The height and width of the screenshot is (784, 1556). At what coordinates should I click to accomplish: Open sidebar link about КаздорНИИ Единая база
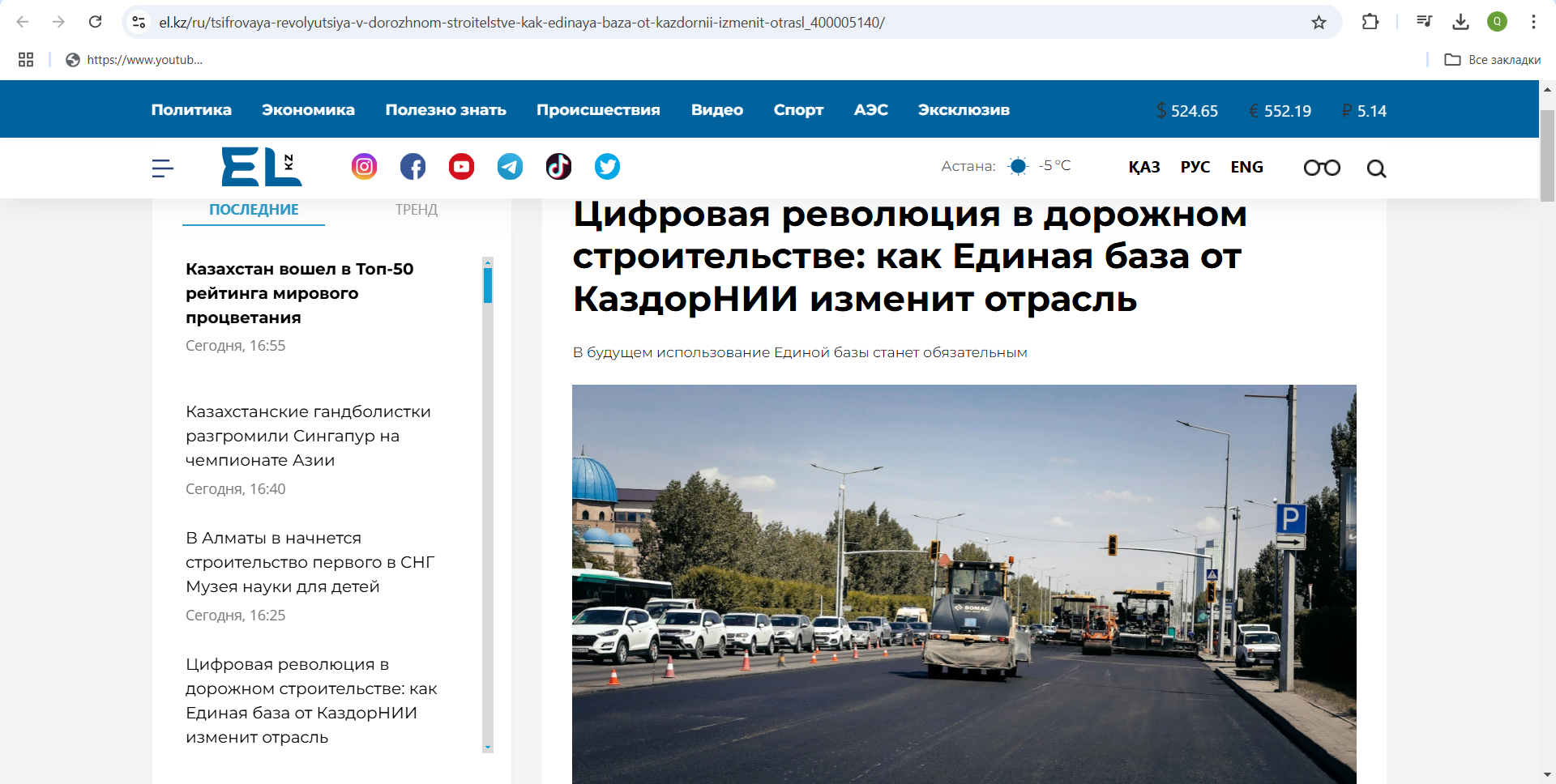pyautogui.click(x=311, y=701)
